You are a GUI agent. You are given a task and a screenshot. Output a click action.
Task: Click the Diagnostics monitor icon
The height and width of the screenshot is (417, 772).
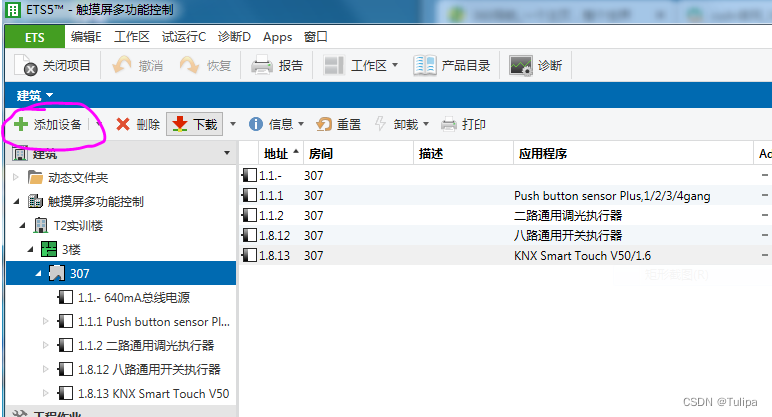(x=520, y=65)
